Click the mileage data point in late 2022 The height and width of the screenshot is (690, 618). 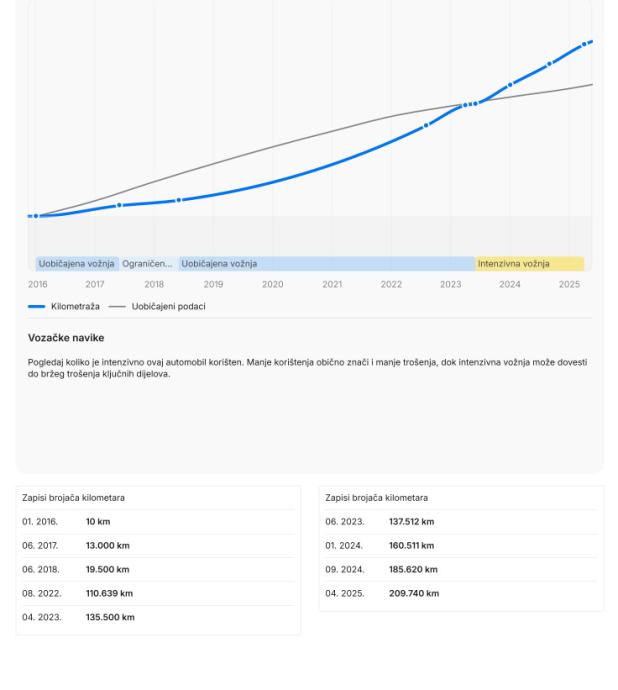tap(426, 125)
